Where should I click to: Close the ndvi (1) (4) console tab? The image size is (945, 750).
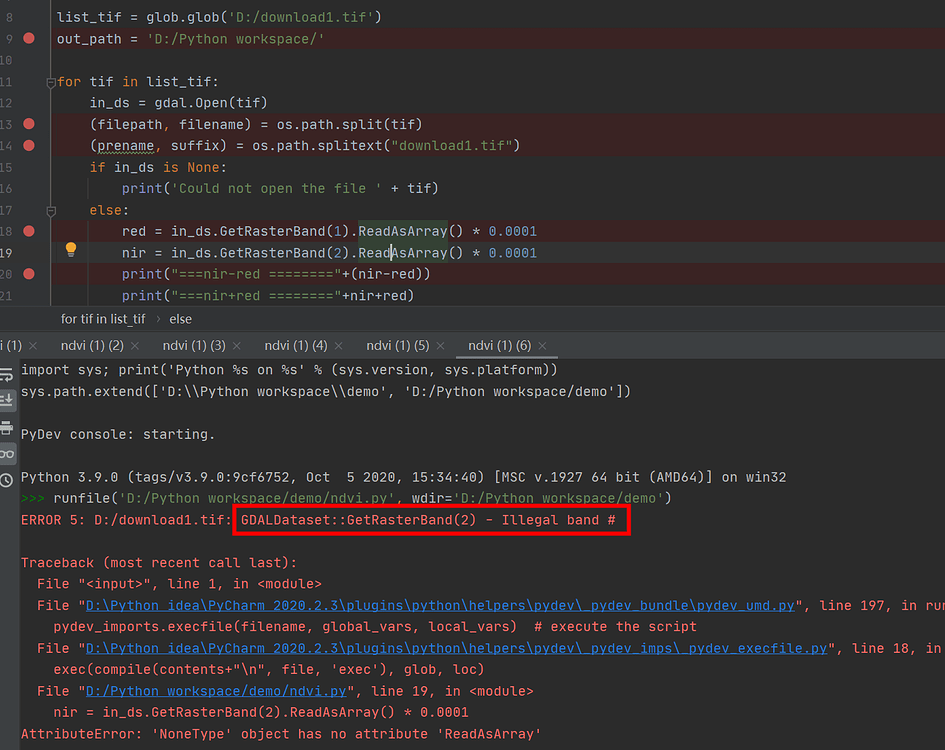(339, 346)
